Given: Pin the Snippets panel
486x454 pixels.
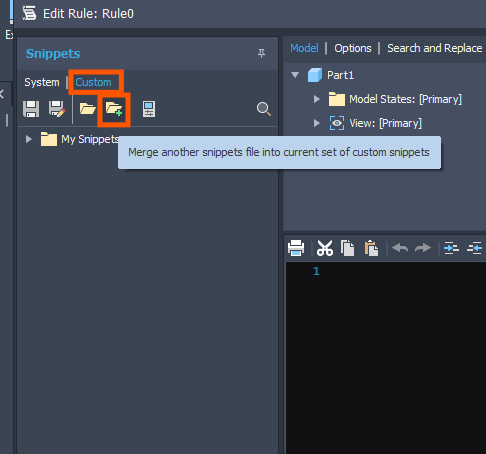Looking at the screenshot, I should (x=262, y=53).
